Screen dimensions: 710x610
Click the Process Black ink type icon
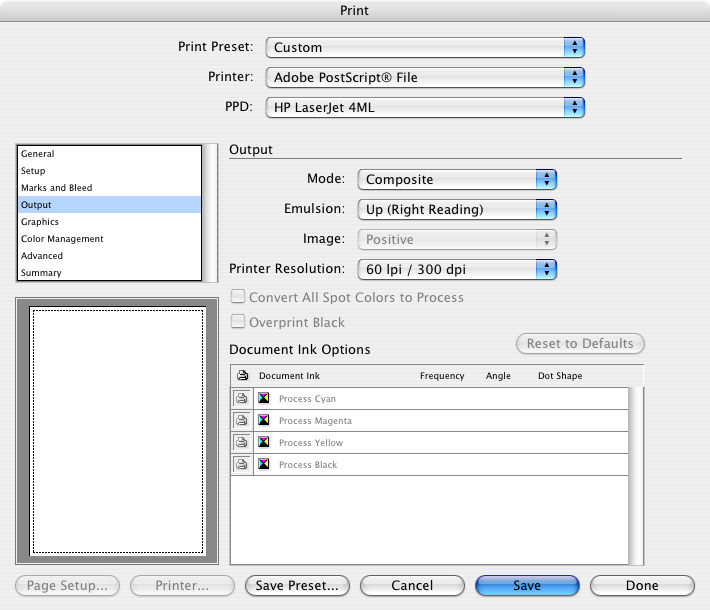(264, 465)
